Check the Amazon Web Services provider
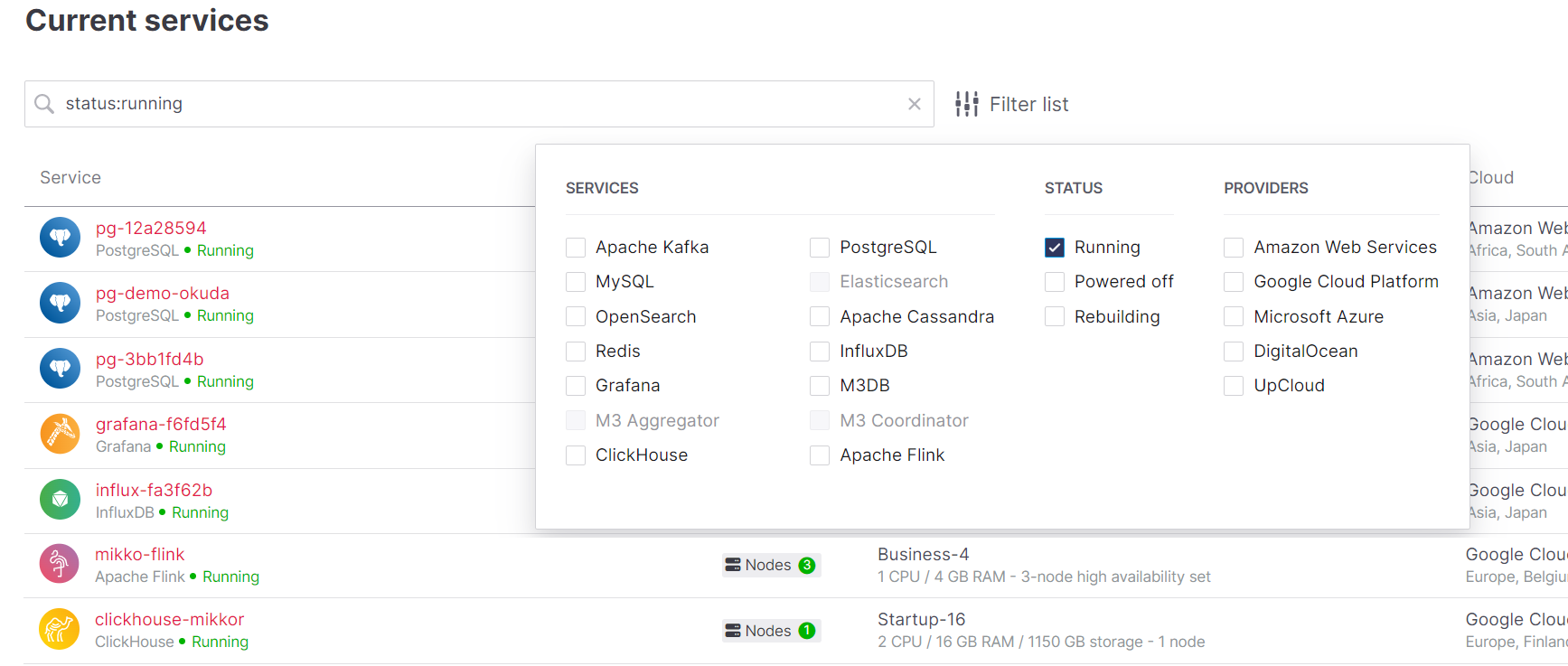This screenshot has width=1568, height=666. pyautogui.click(x=1234, y=248)
